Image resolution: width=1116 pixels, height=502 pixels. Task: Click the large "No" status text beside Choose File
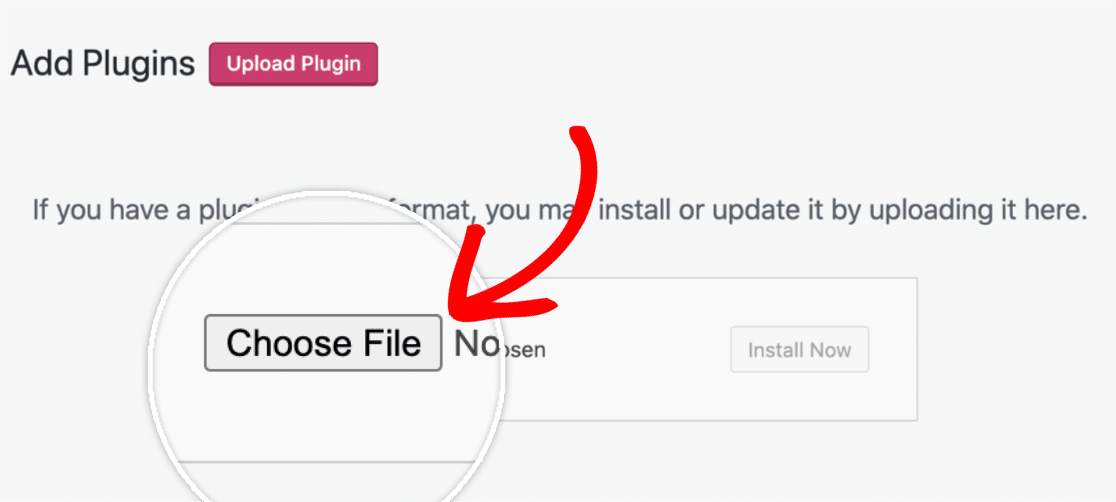point(475,344)
